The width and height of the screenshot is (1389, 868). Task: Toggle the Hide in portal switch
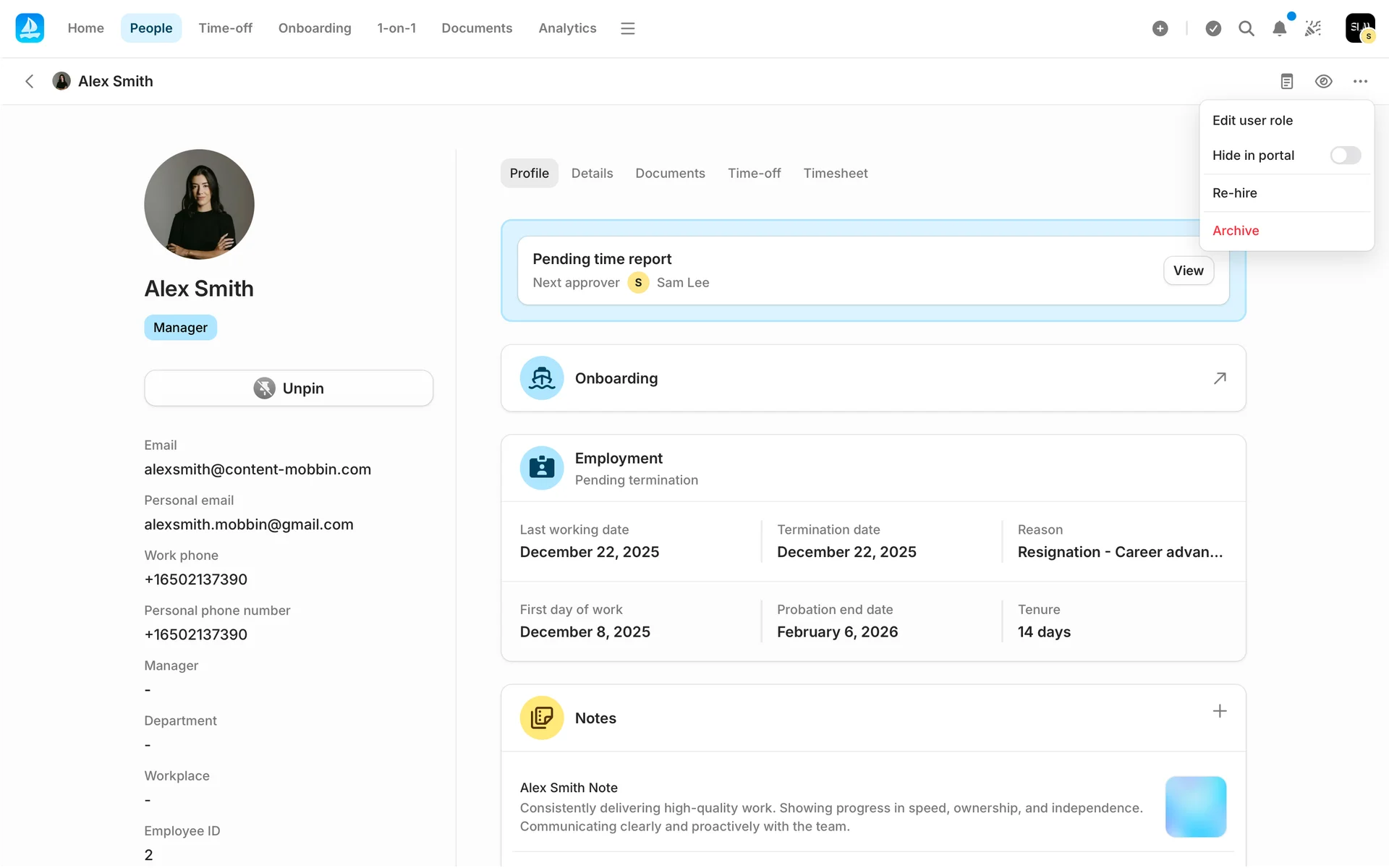[x=1345, y=156]
